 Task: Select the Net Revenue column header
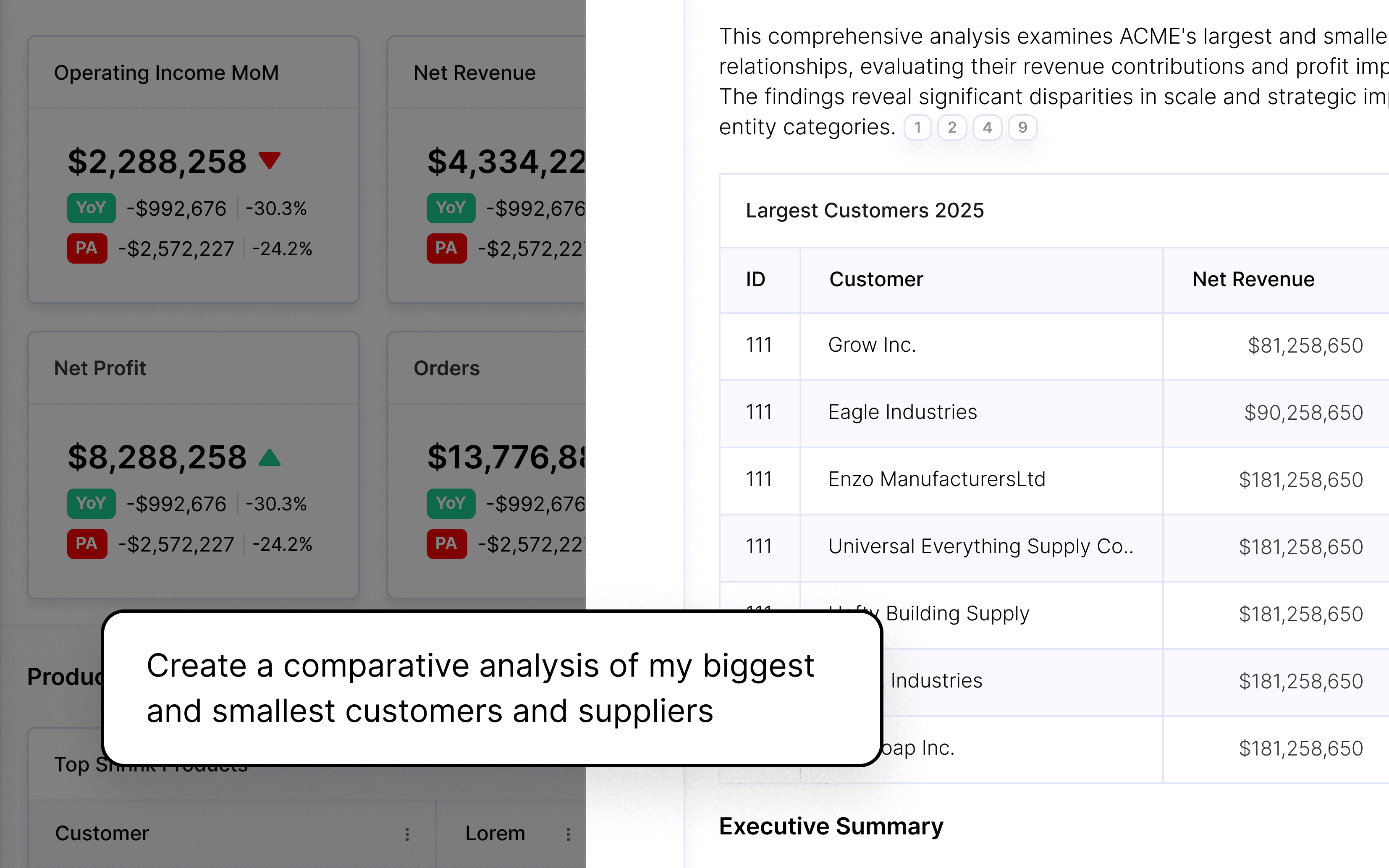click(1252, 280)
